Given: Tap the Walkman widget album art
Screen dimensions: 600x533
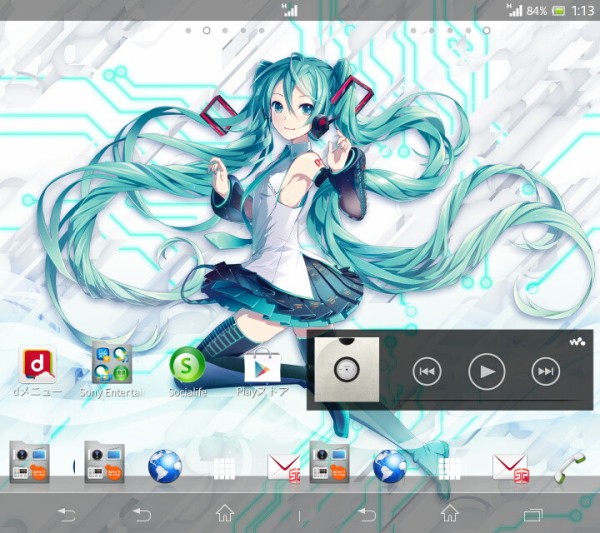Looking at the screenshot, I should (347, 370).
